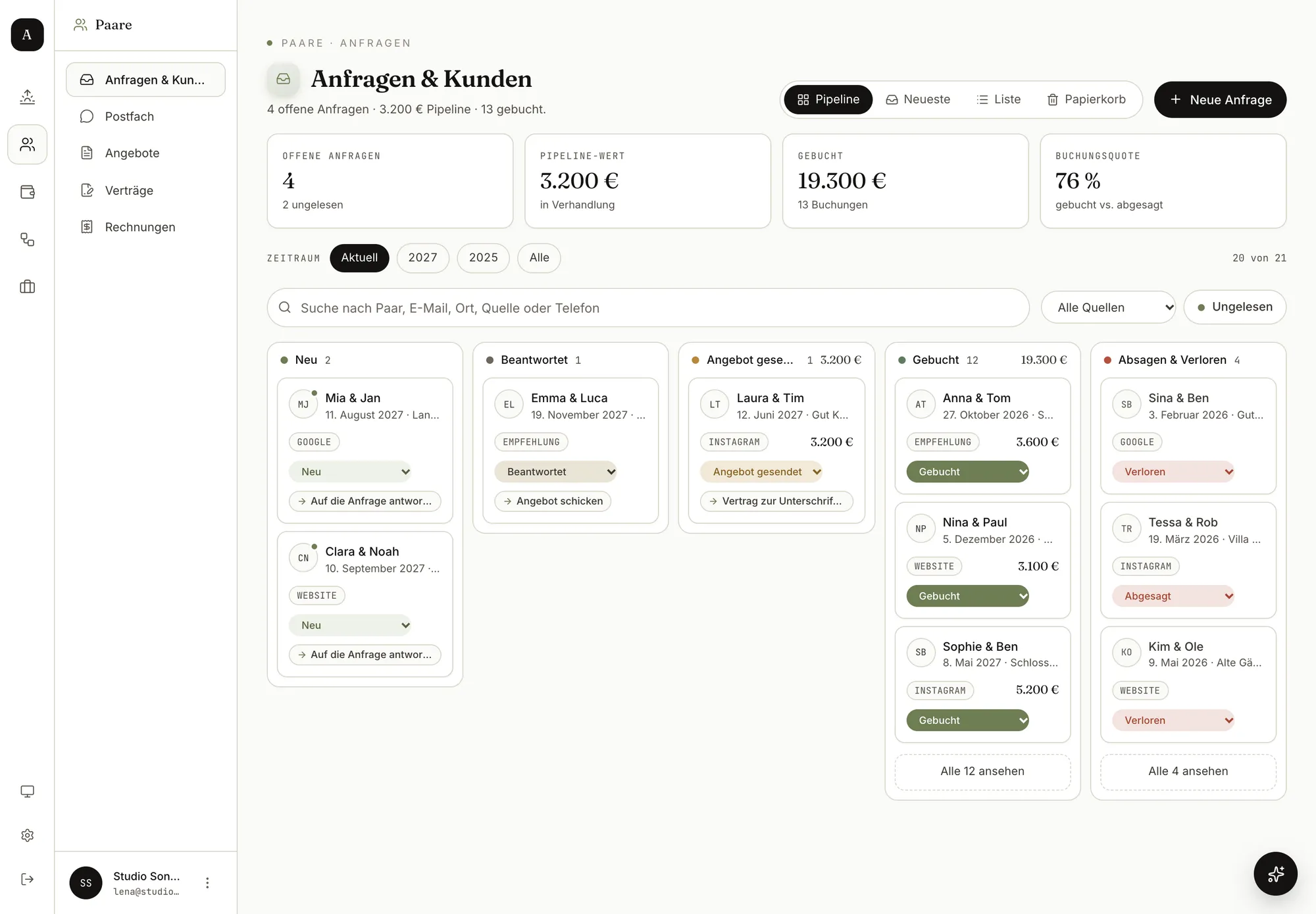Click the MJ avatar on Mia & Jan card
The width and height of the screenshot is (1316, 914).
303,405
